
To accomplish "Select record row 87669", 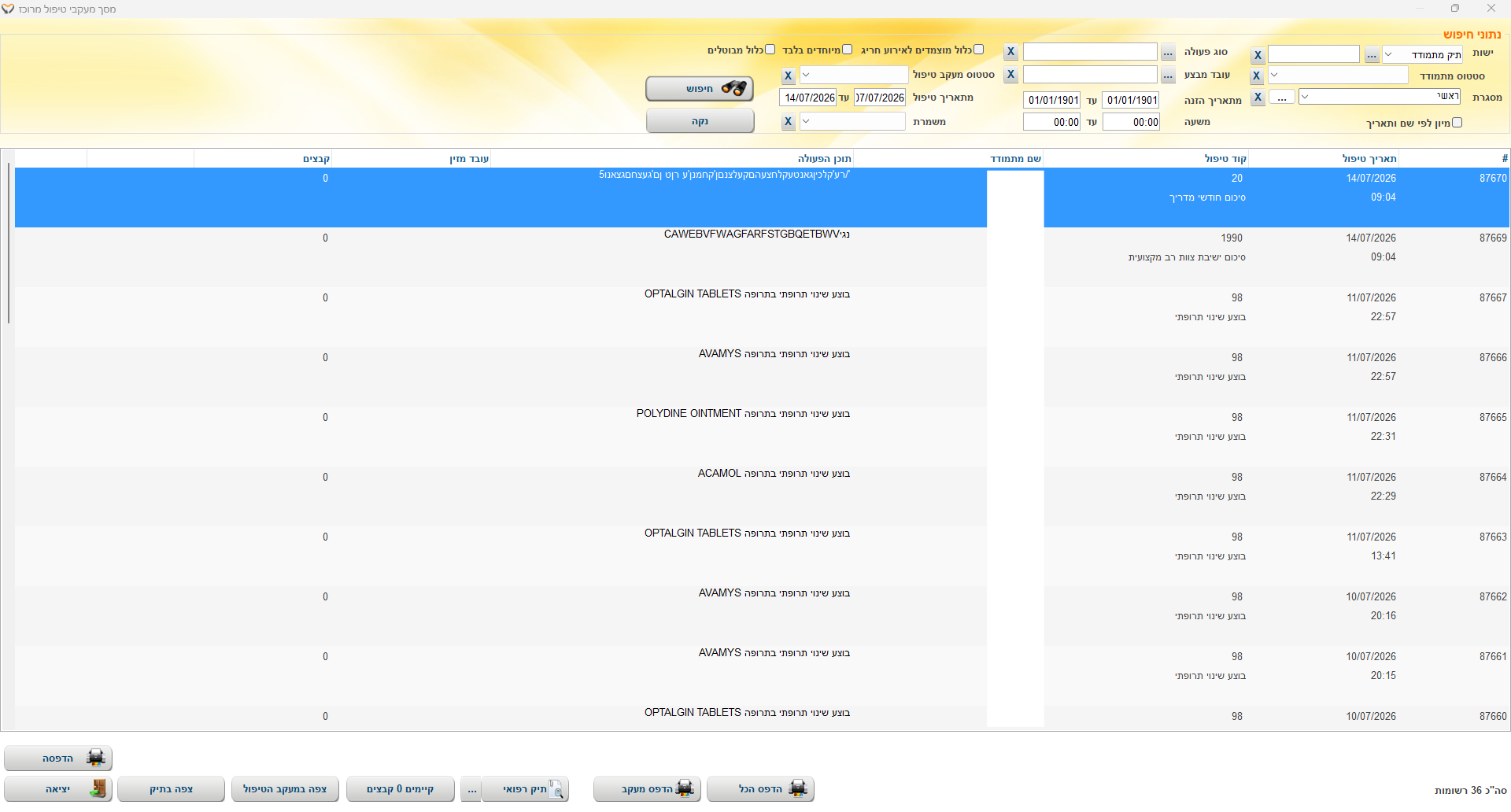I will [762, 257].
